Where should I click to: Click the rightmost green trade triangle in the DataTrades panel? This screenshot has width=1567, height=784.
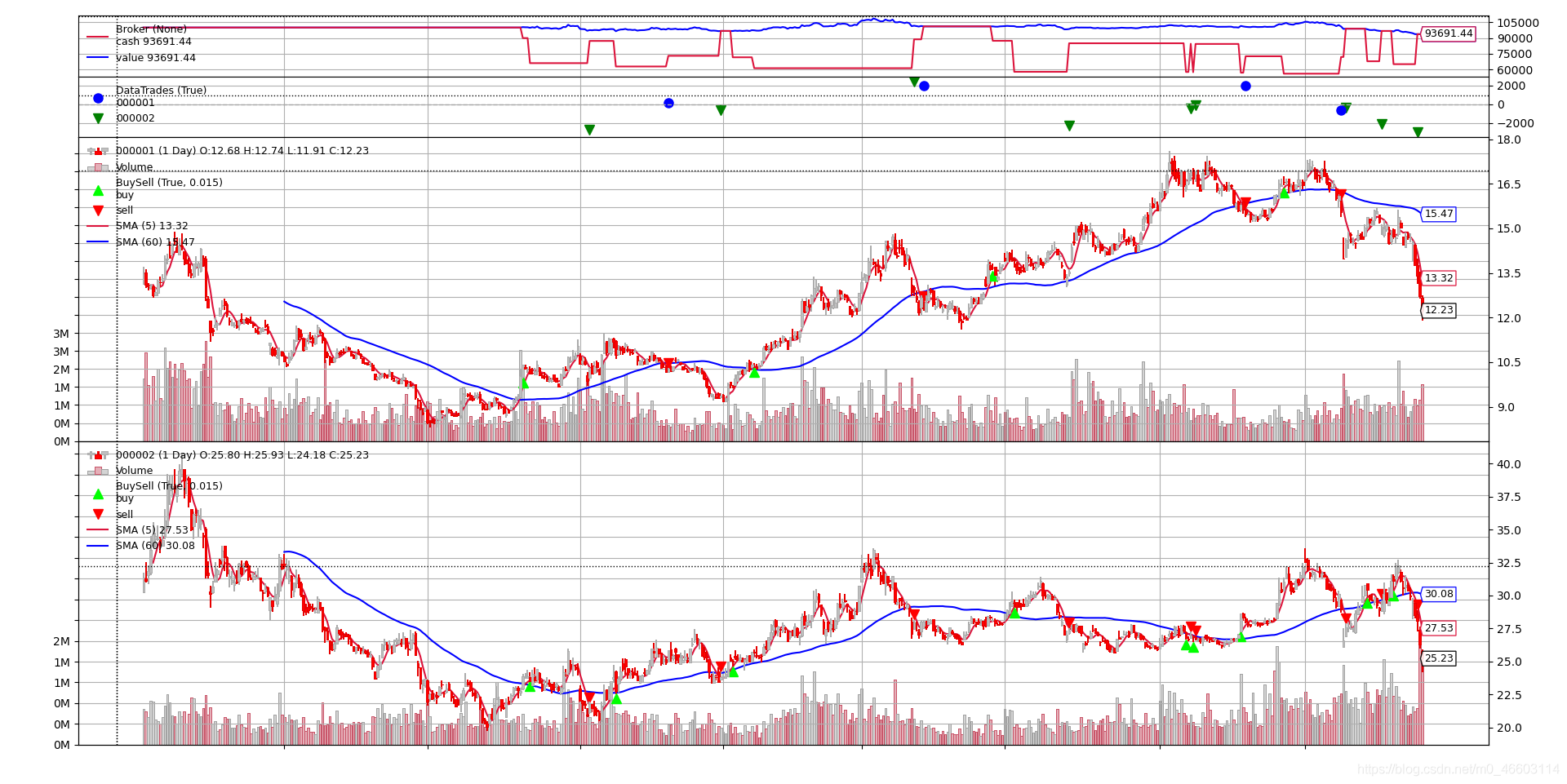(x=1418, y=132)
